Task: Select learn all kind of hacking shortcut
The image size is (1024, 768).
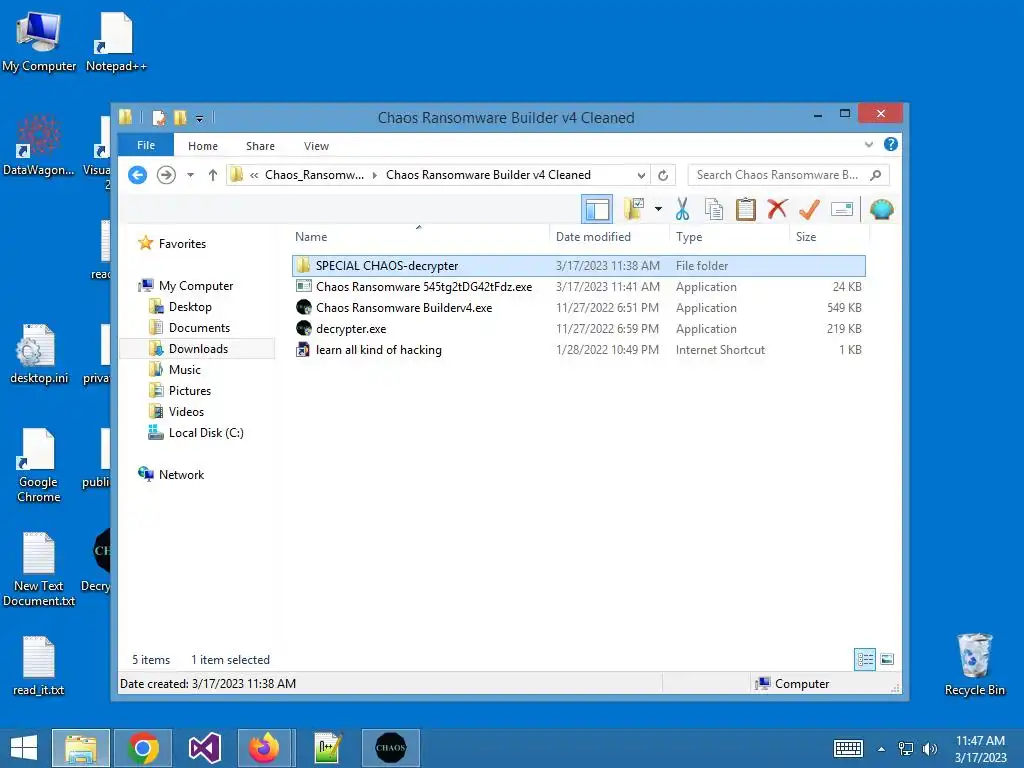Action: (x=579, y=349)
